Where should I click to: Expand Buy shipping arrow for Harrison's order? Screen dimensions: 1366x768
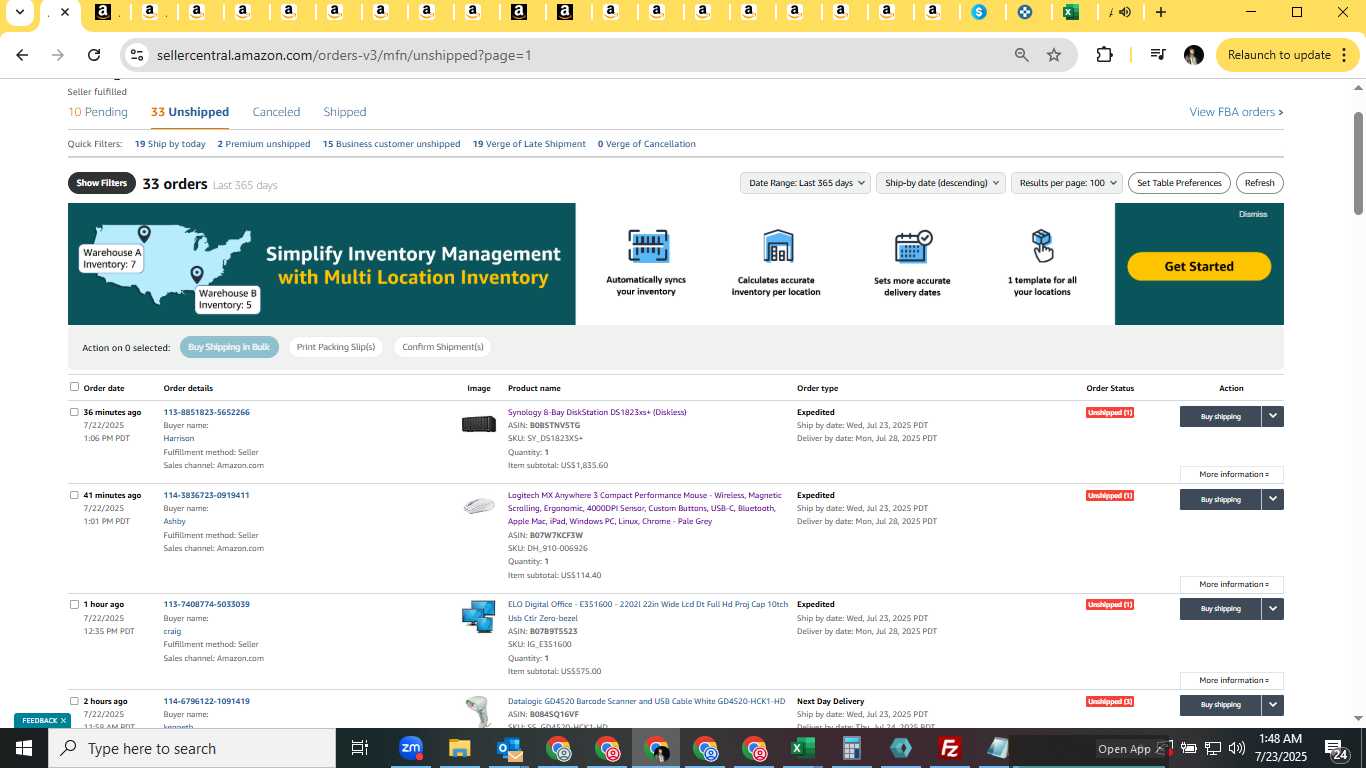pos(1272,416)
